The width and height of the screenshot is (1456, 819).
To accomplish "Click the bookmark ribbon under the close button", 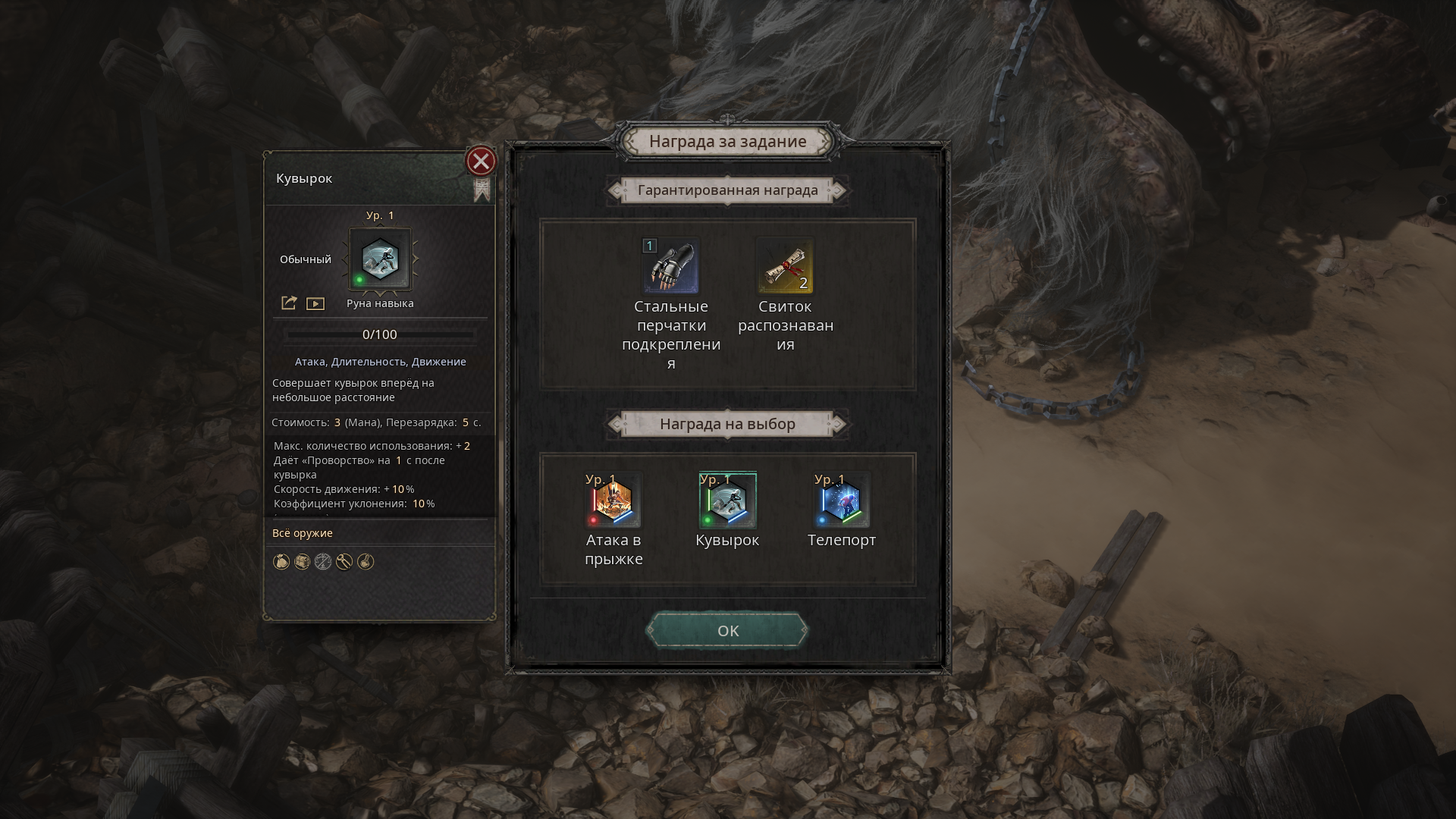I will [482, 190].
